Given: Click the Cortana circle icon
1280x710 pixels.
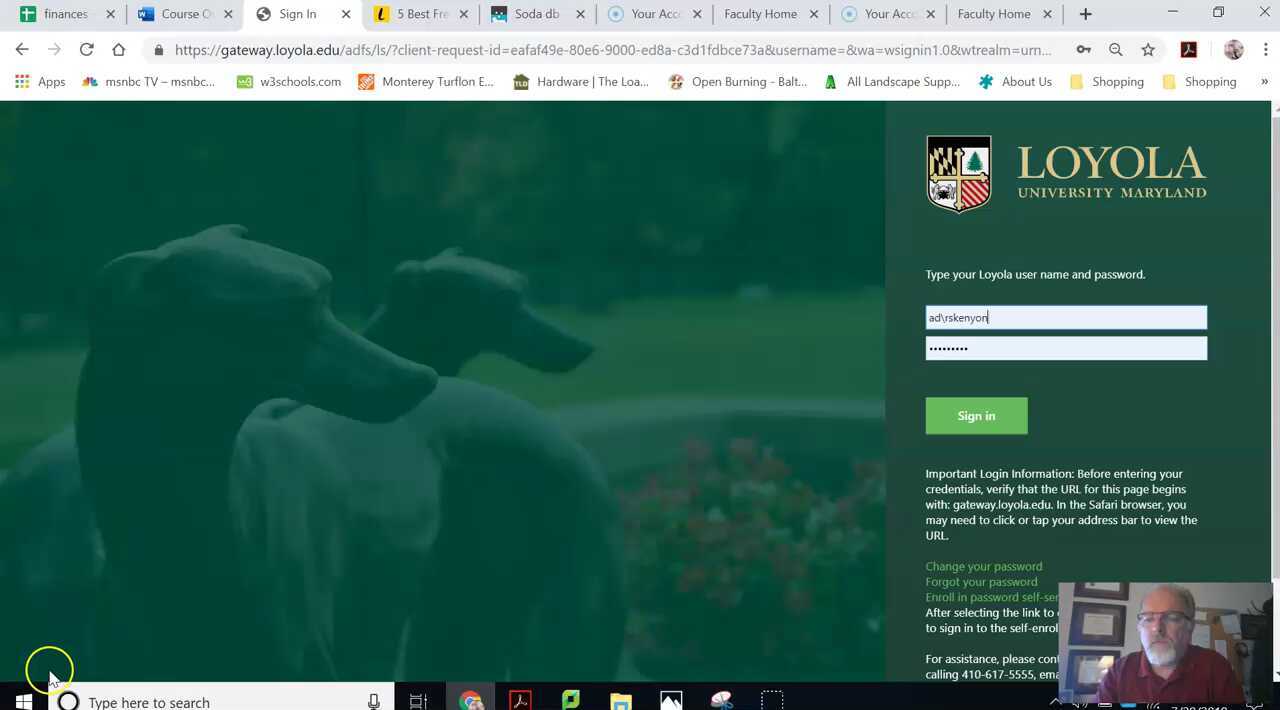Looking at the screenshot, I should tap(68, 701).
